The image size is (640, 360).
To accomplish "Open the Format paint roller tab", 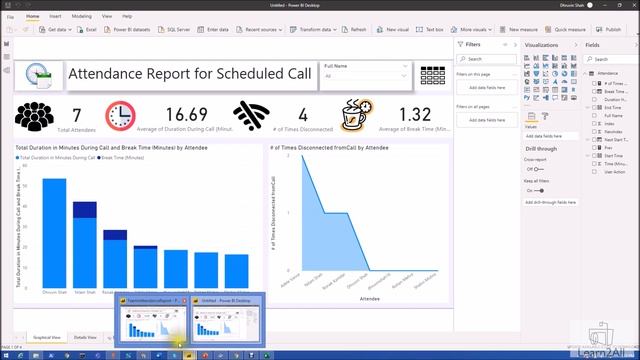I will coord(545,116).
